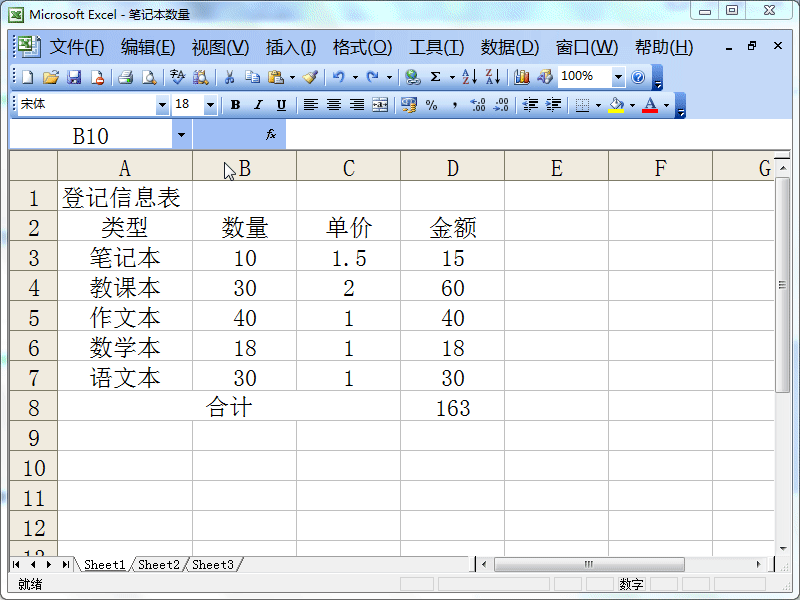Insert an AutoSum formula
800x600 pixels.
435,77
